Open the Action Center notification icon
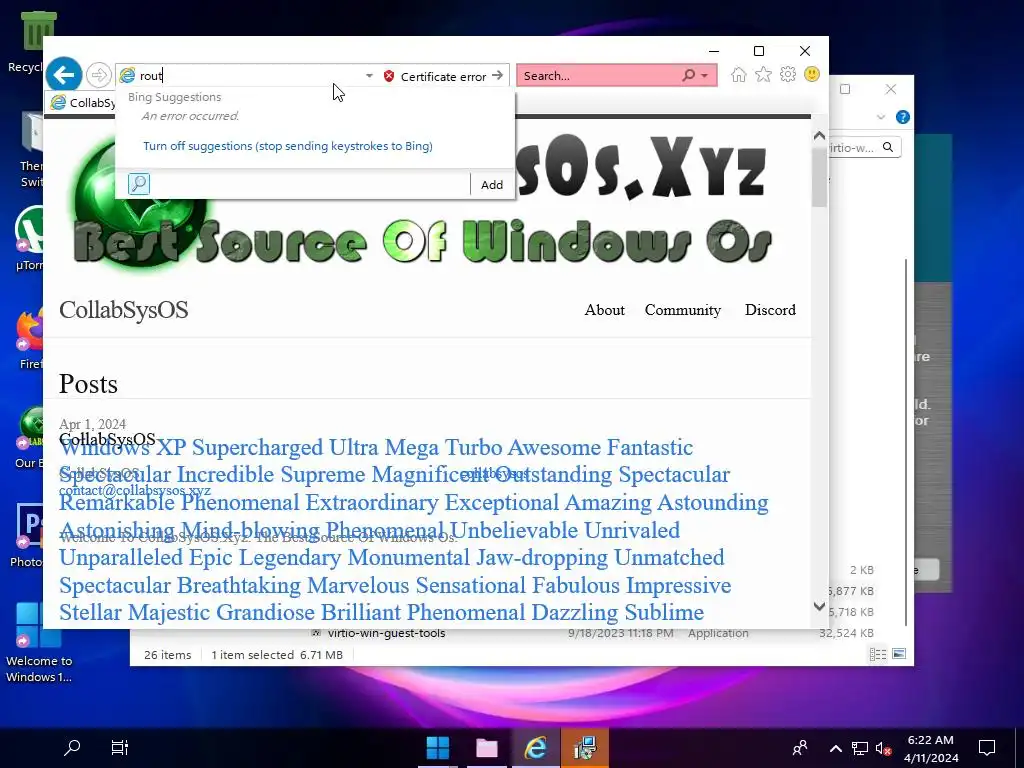Screen dimensions: 1024x768 (x=987, y=748)
